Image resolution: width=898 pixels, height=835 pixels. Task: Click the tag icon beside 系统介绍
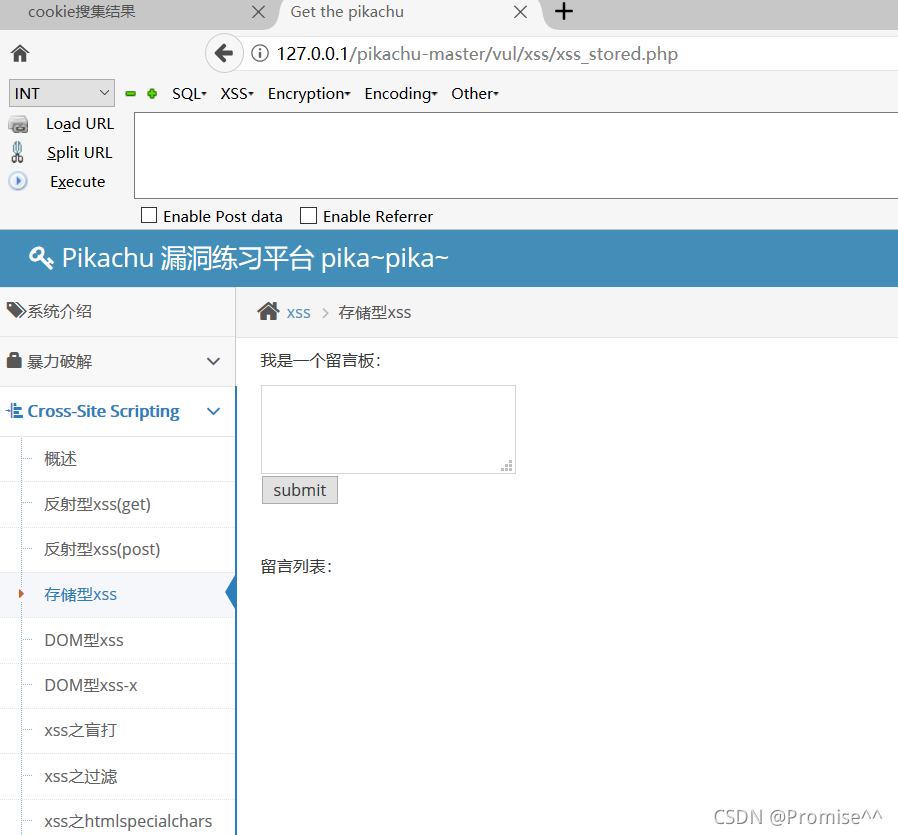(x=16, y=310)
